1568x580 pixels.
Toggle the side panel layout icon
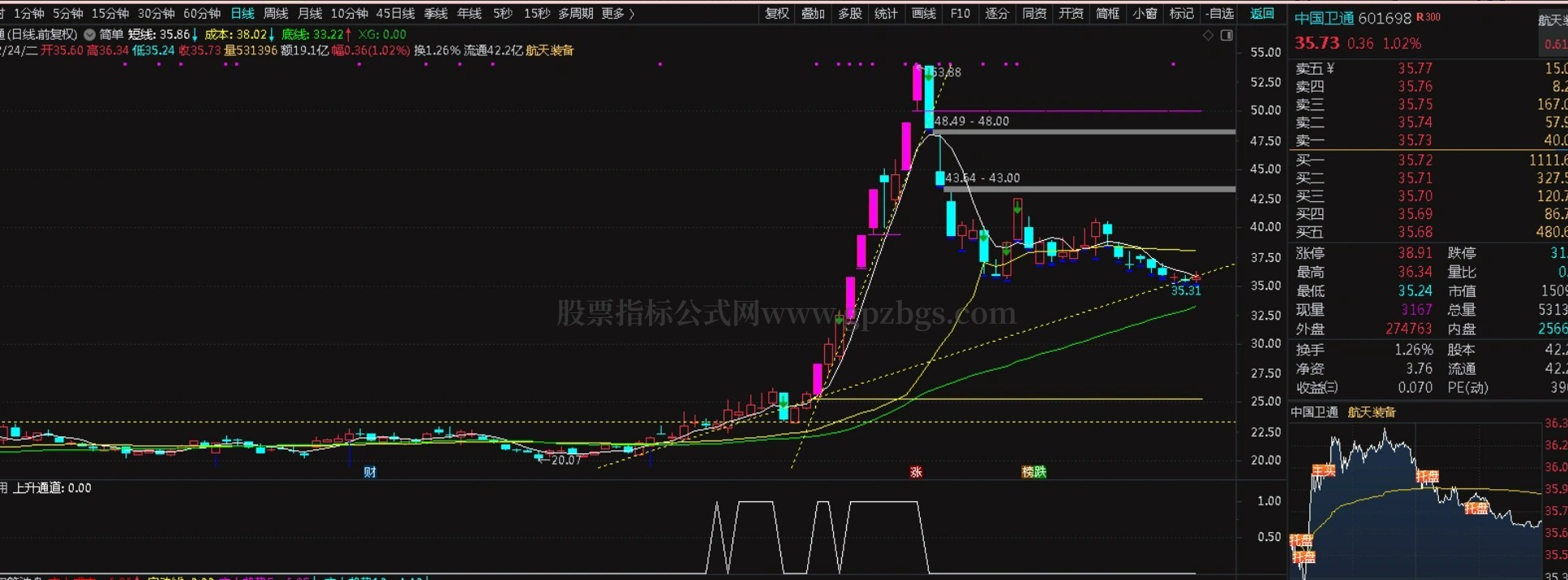[1226, 35]
